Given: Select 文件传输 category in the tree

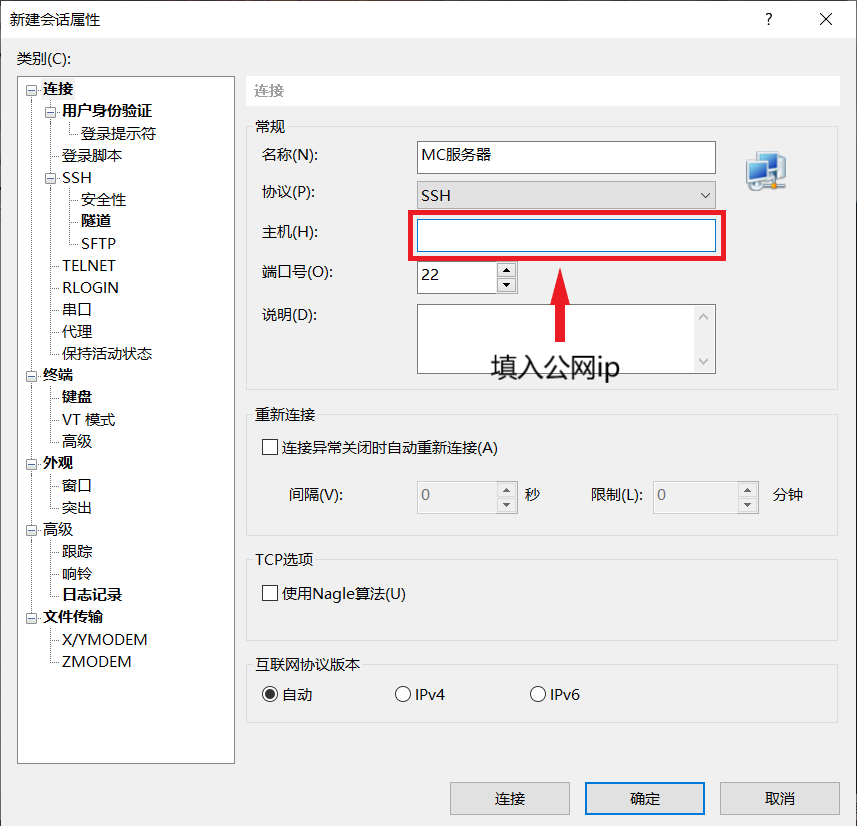Looking at the screenshot, I should click(x=73, y=617).
